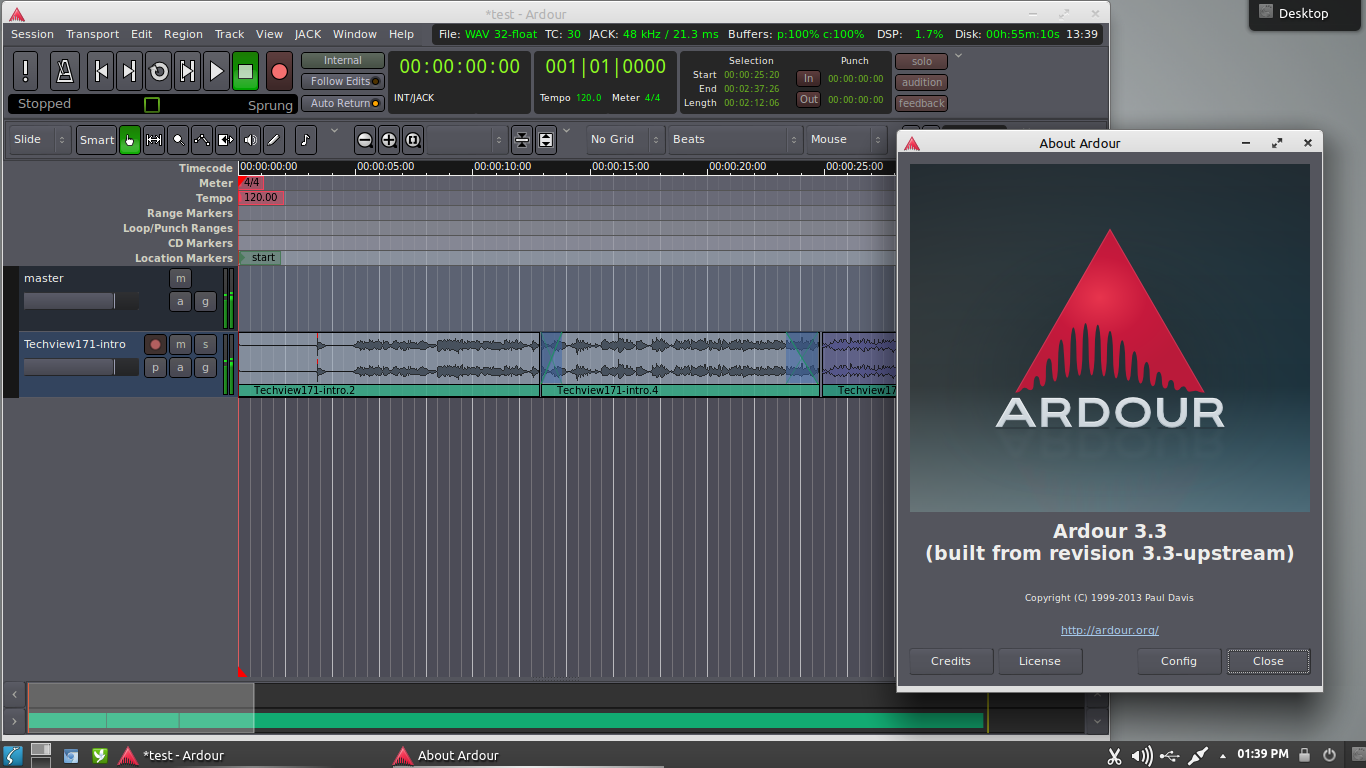Mute the master bus

click(180, 278)
